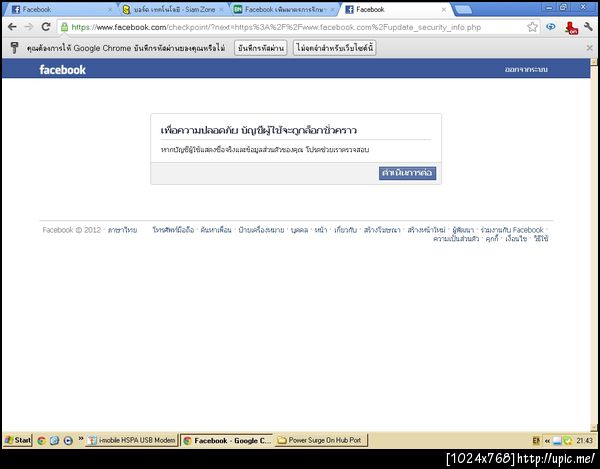Go back with the browser Back arrow
Image resolution: width=600 pixels, height=469 pixels.
coord(12,27)
